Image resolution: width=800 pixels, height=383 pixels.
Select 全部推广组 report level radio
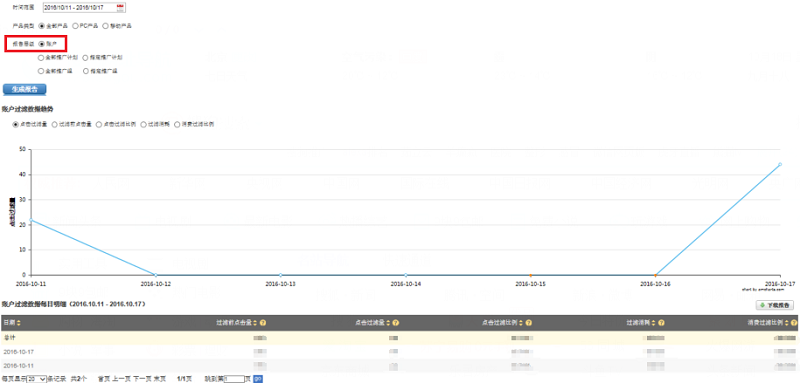41,71
